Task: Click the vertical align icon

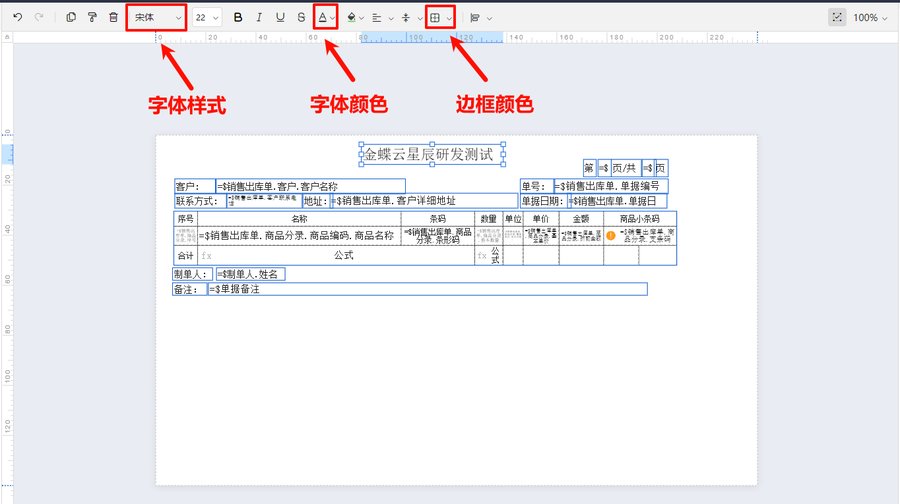Action: (x=406, y=18)
